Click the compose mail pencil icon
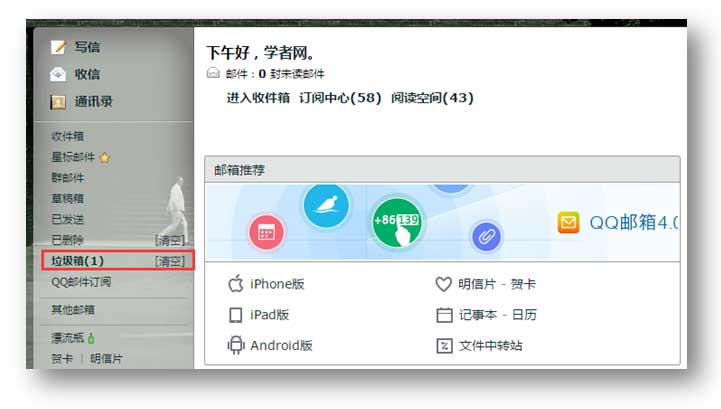The height and width of the screenshot is (409, 721). tap(58, 47)
